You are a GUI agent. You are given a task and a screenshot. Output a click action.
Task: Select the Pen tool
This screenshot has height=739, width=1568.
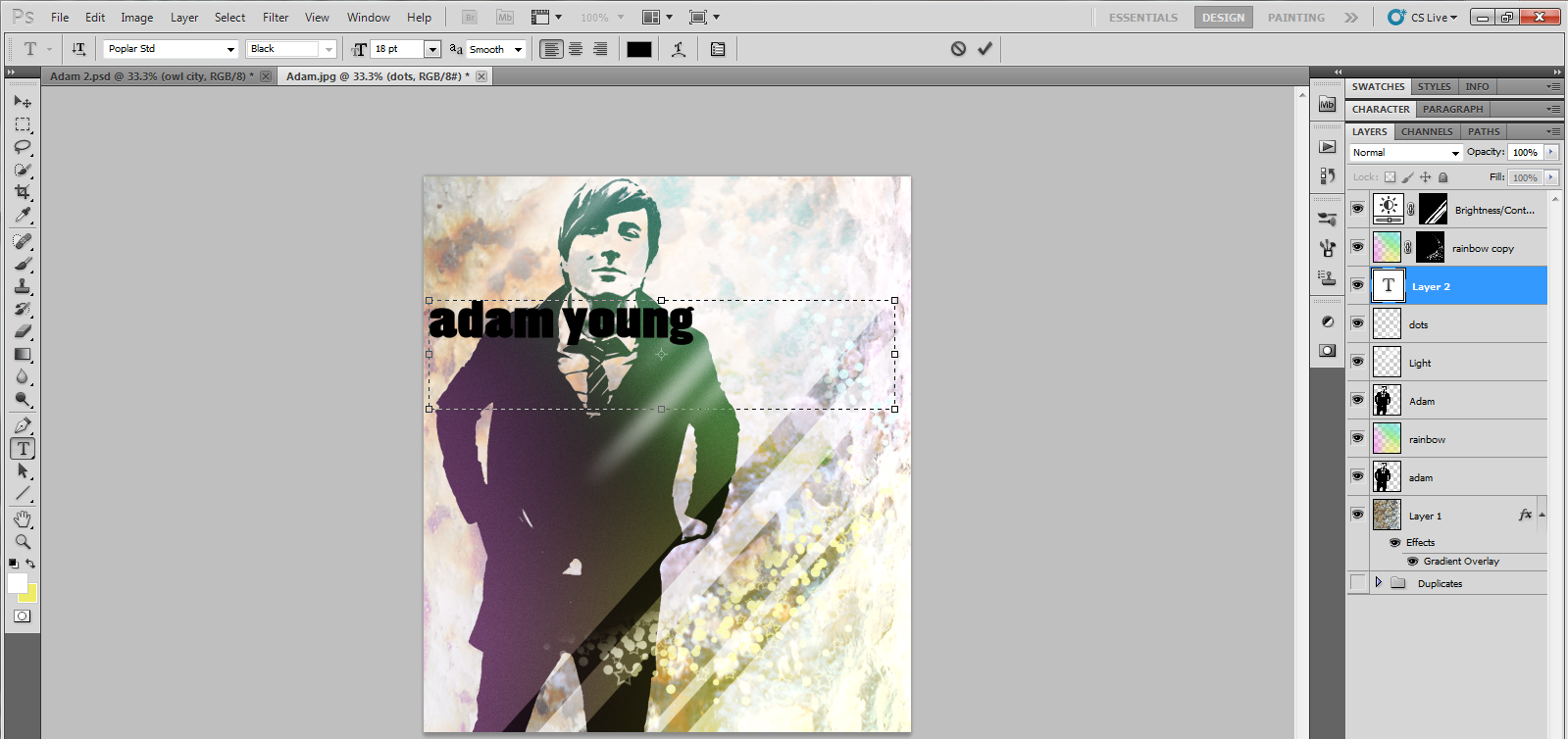[23, 425]
